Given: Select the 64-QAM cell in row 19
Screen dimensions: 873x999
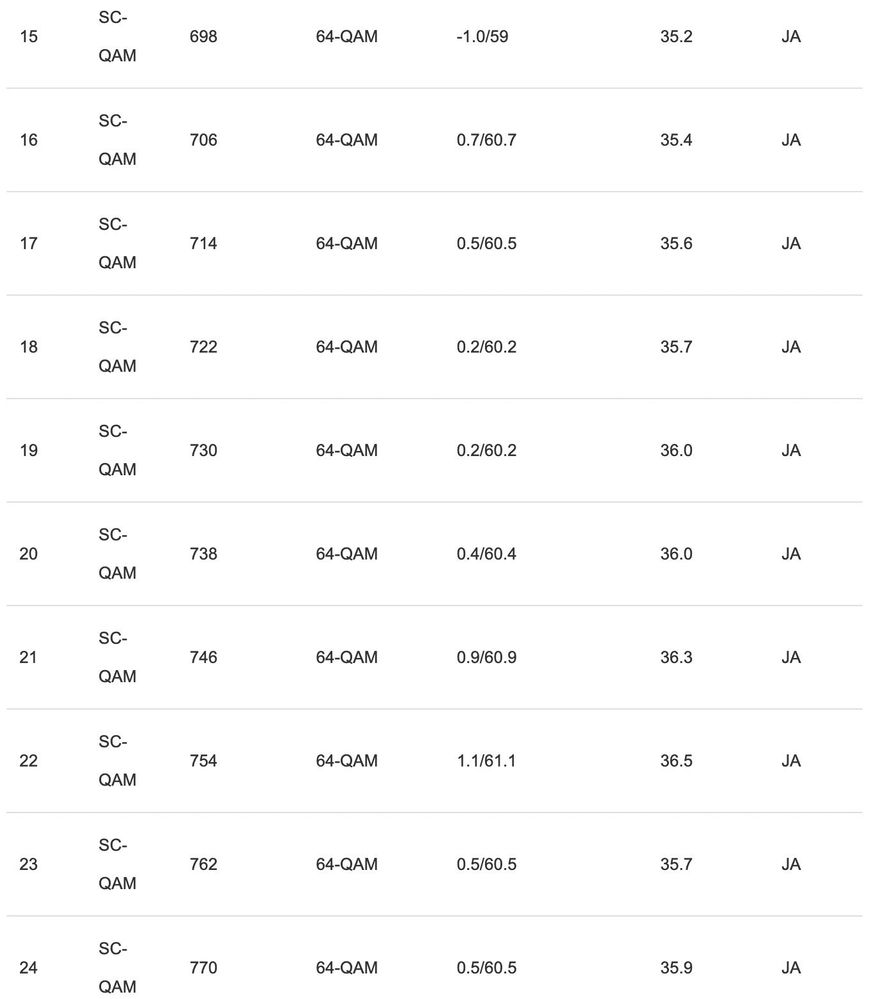Looking at the screenshot, I should point(347,450).
